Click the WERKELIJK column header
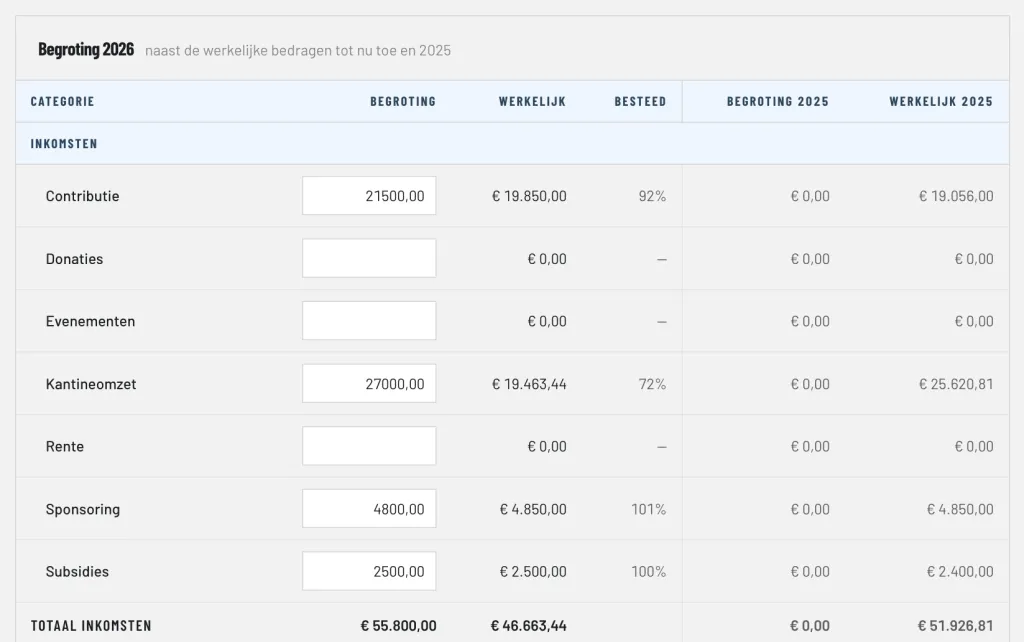1024x642 pixels. [x=532, y=101]
